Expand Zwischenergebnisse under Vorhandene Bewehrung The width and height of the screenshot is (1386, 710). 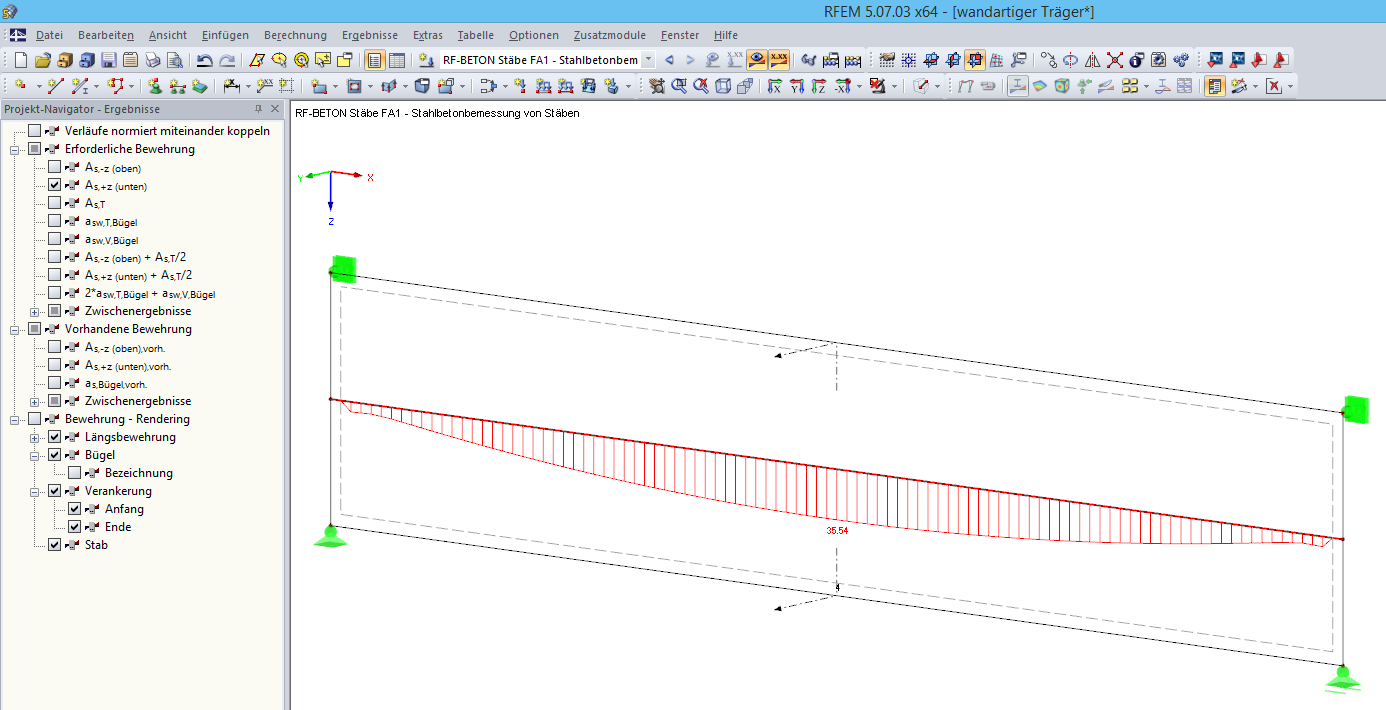(x=35, y=401)
